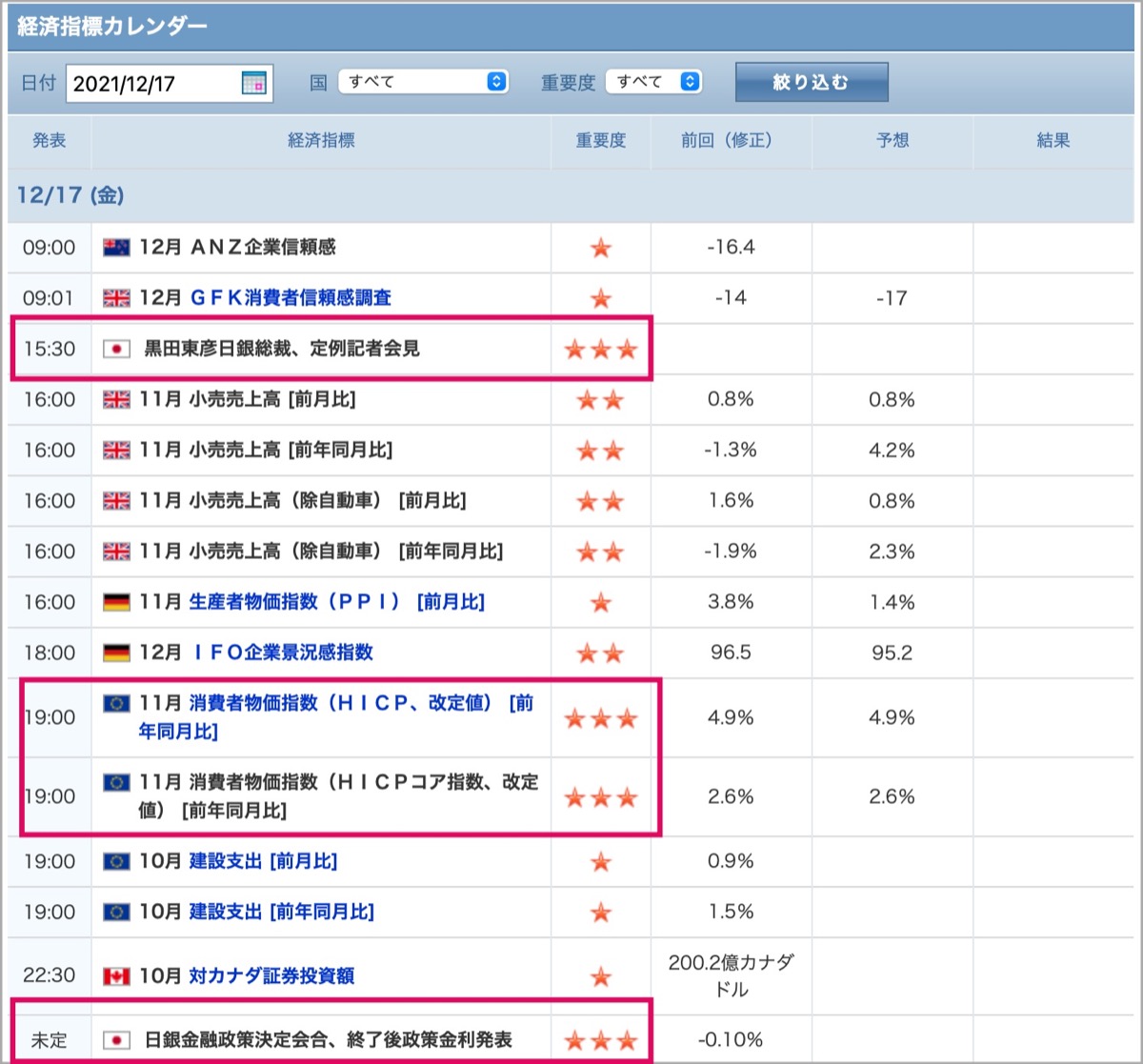Click the 12/17 (金) date heading
Image resolution: width=1143 pixels, height=1064 pixels.
[70, 195]
